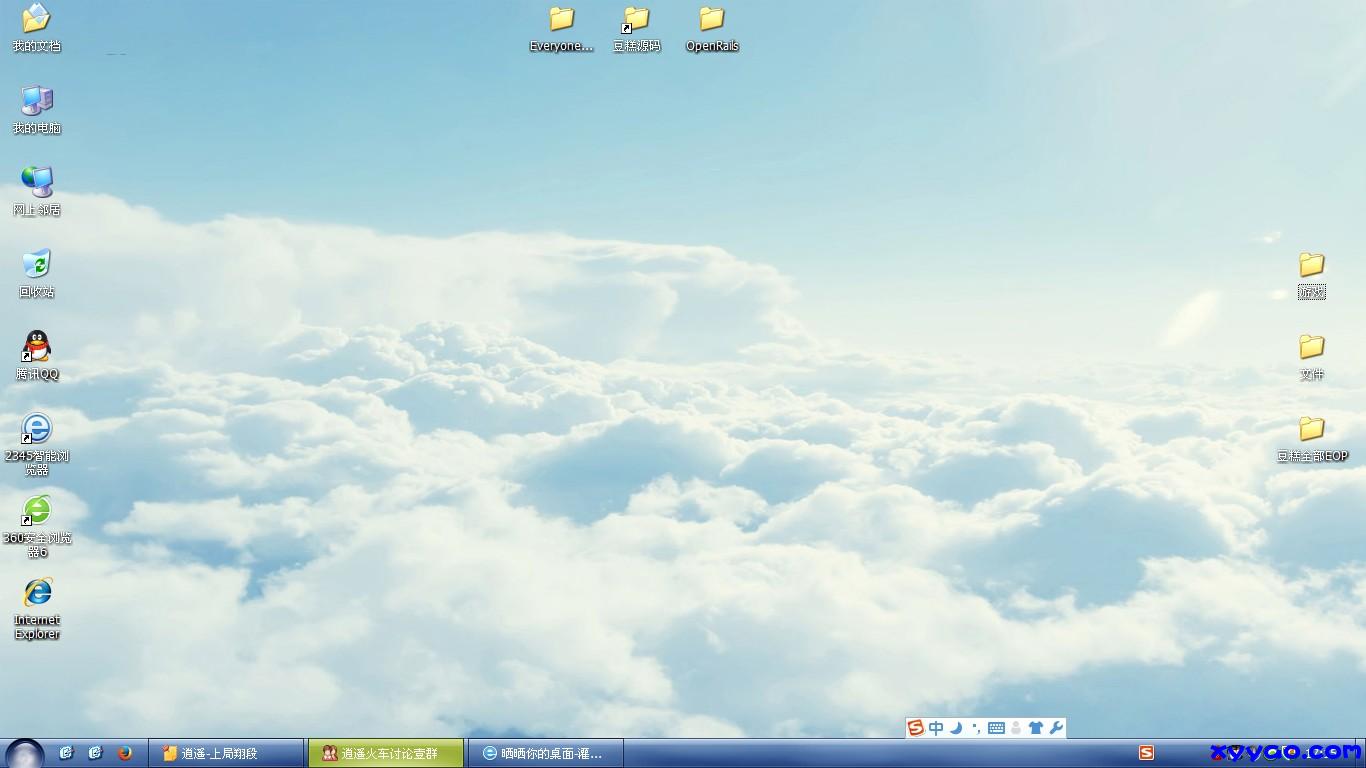Select the 网上邻居 network icon

point(36,184)
